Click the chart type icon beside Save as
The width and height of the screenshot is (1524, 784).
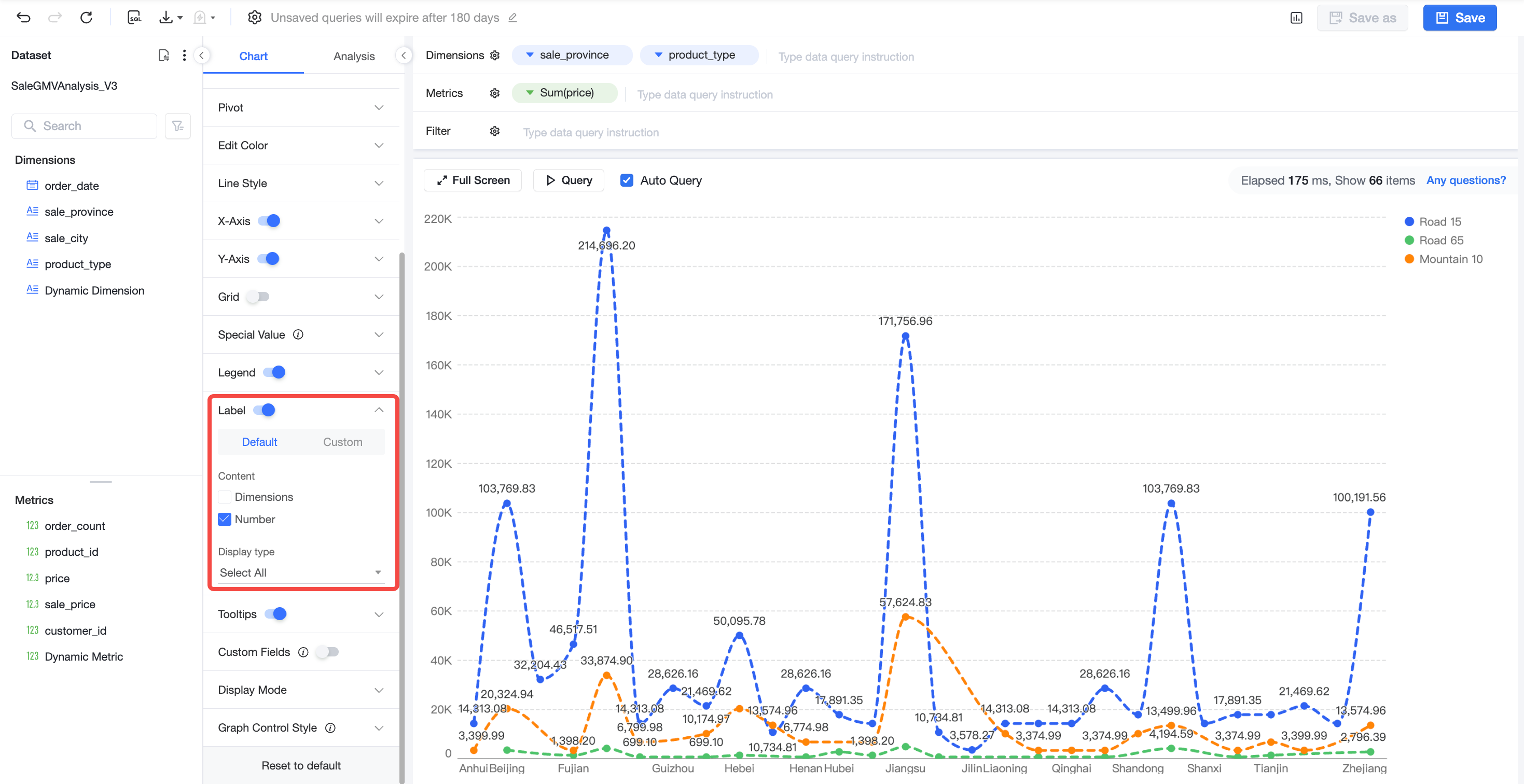click(x=1296, y=18)
